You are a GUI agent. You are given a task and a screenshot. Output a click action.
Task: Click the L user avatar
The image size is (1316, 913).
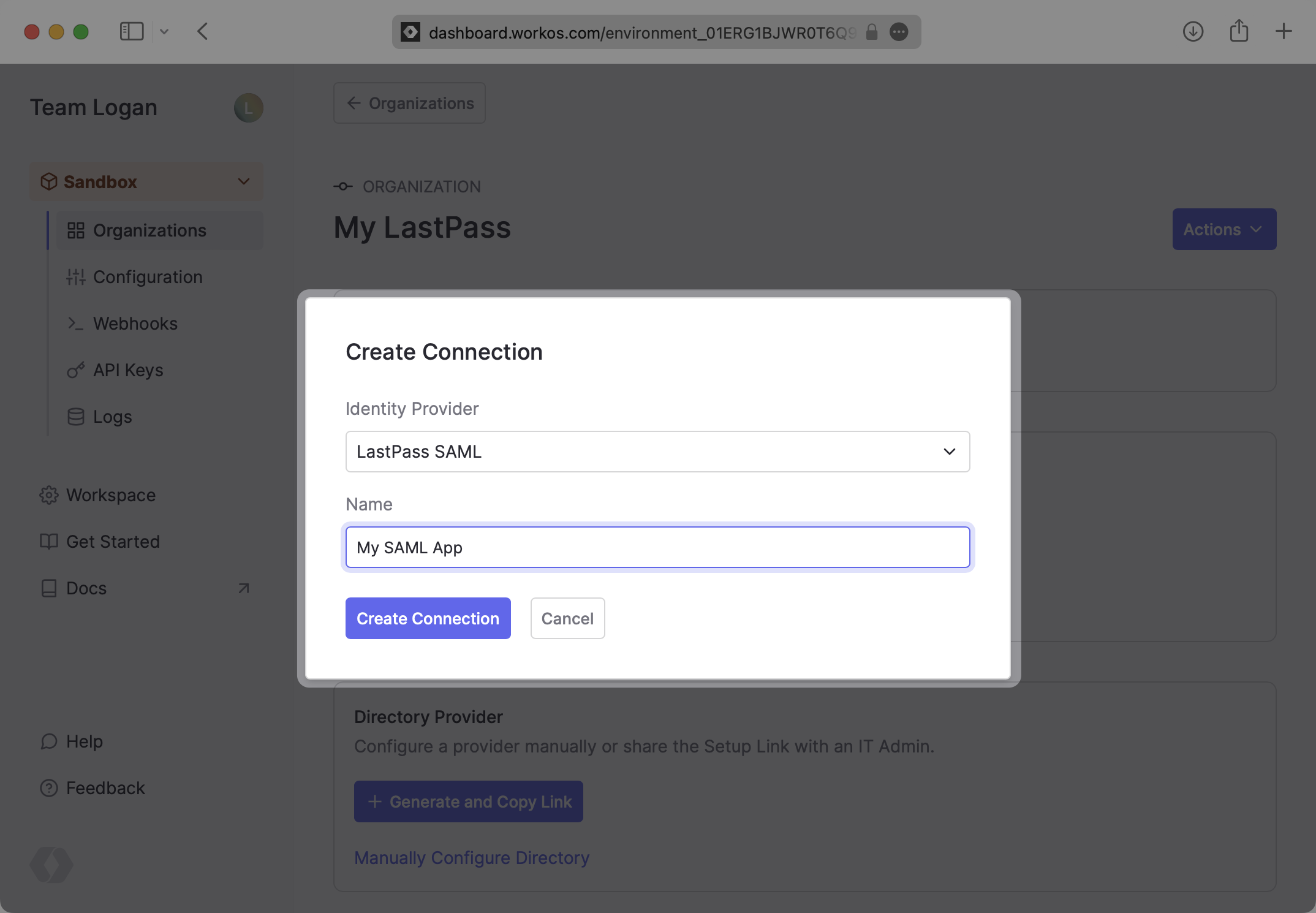coord(248,108)
